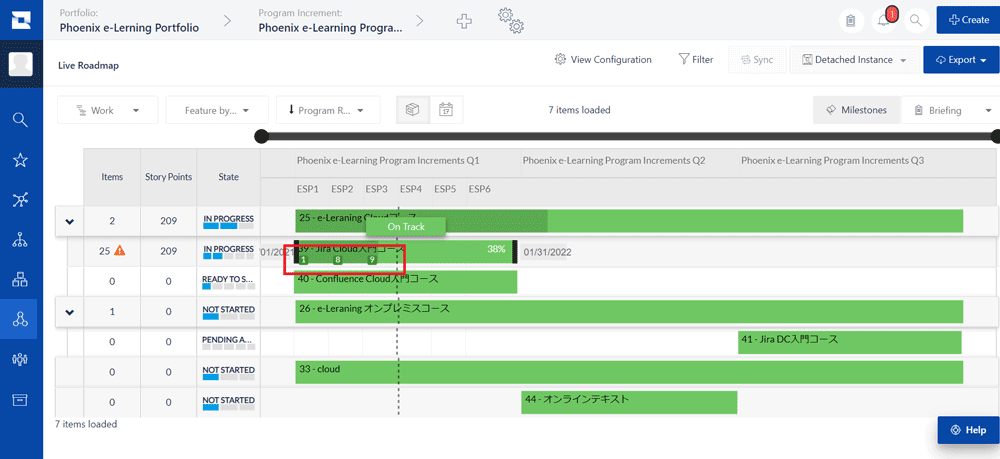Toggle the Milestones button

[x=857, y=110]
